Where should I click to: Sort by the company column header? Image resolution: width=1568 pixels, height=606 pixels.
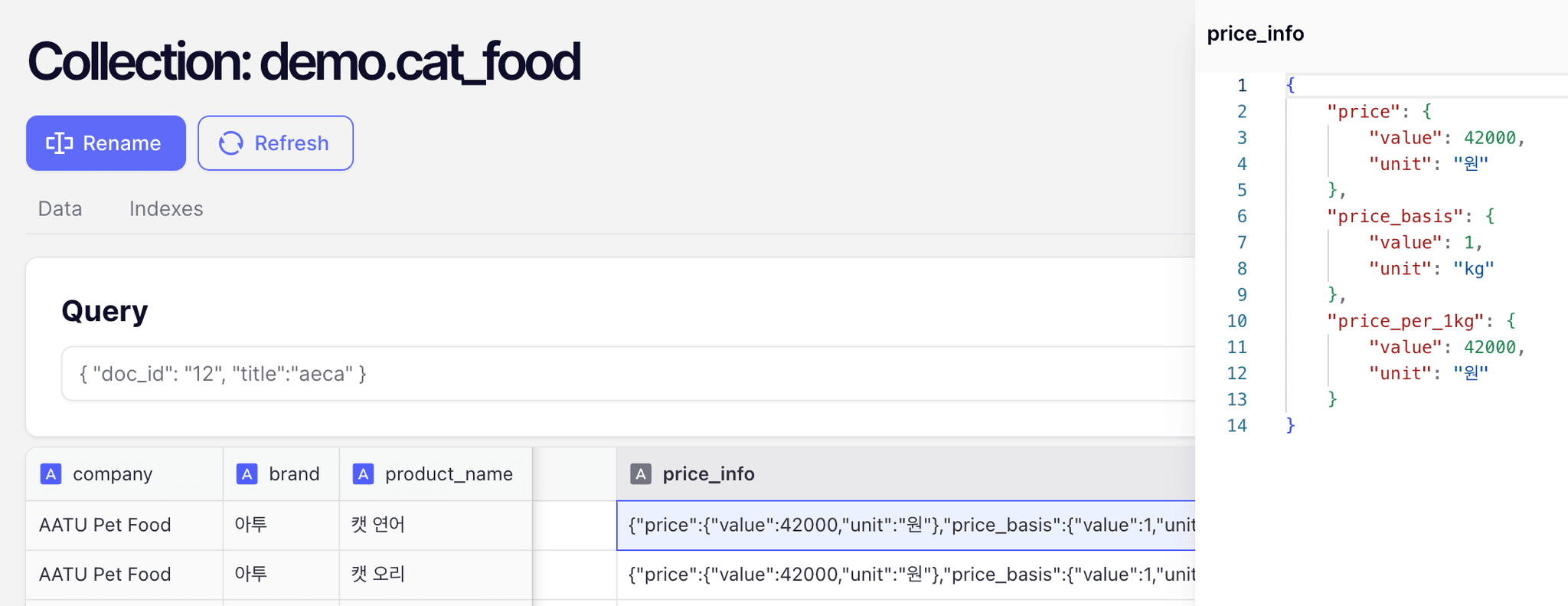tap(113, 474)
